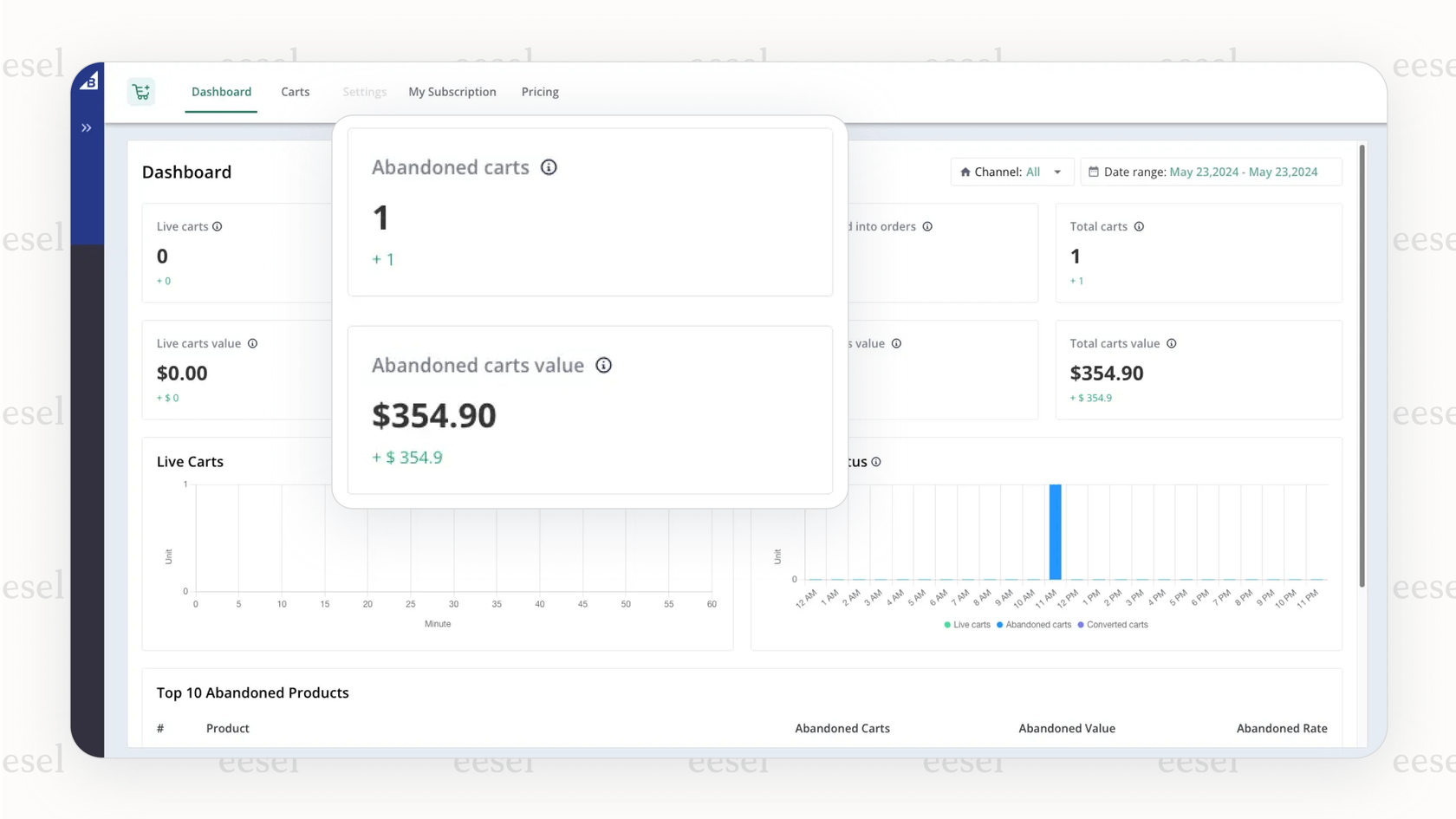Open My Subscription

tap(452, 91)
